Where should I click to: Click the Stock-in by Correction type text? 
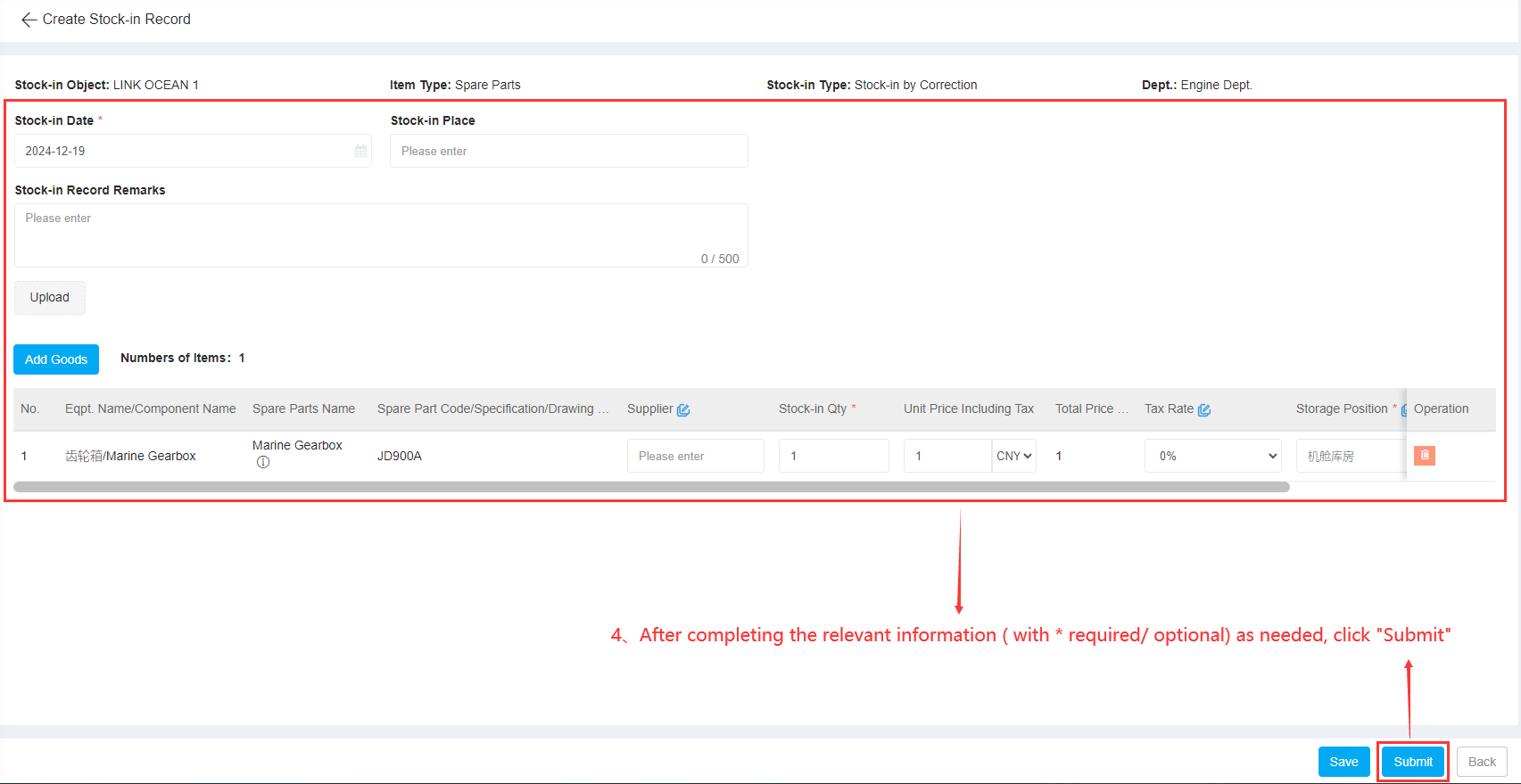point(916,85)
